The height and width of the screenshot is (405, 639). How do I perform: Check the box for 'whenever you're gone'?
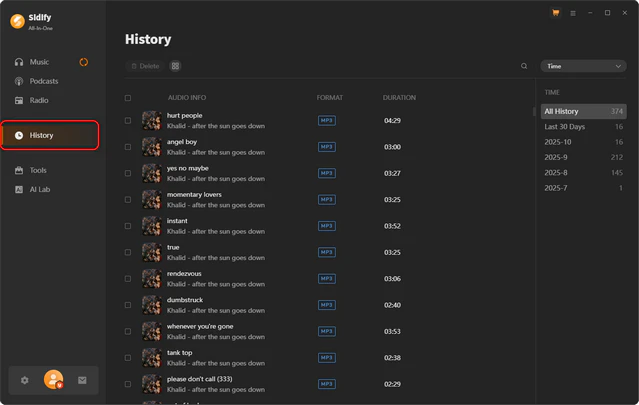point(128,331)
